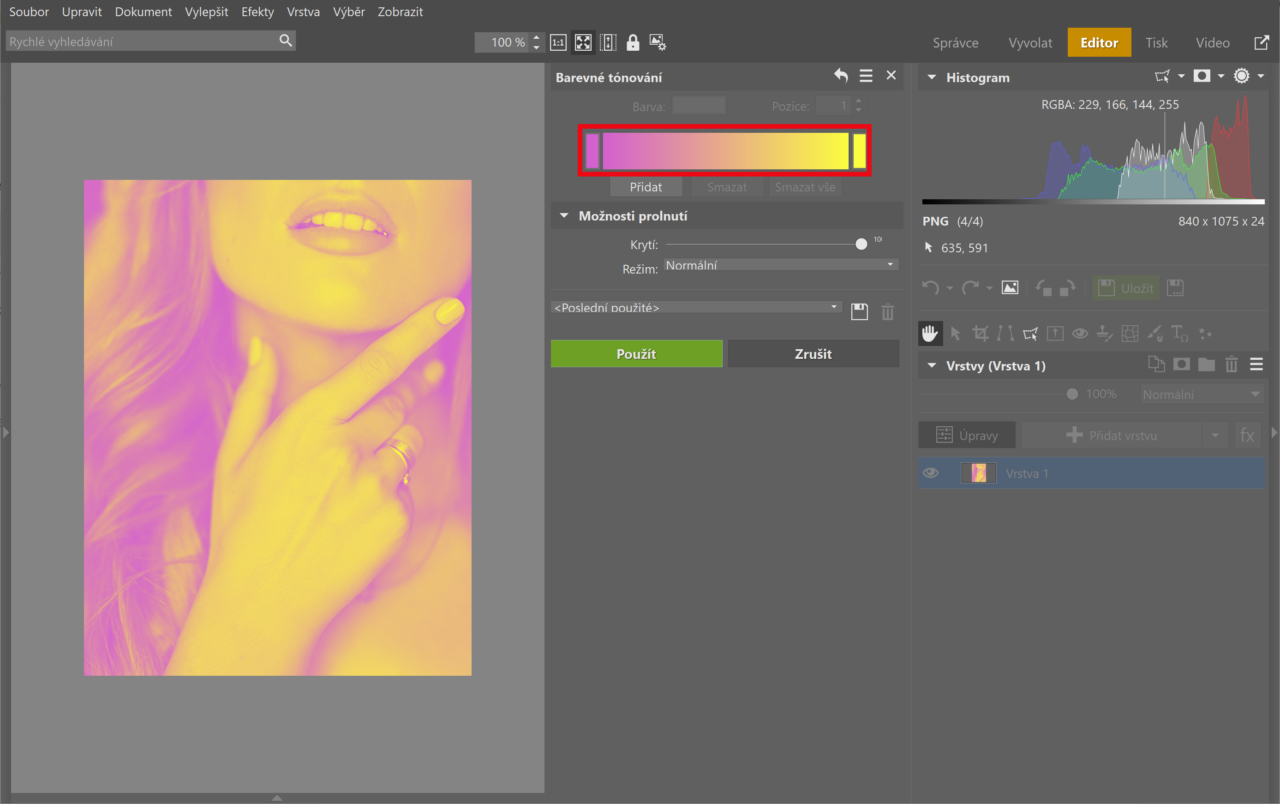Click the Zrušit button
1280x804 pixels.
click(813, 353)
